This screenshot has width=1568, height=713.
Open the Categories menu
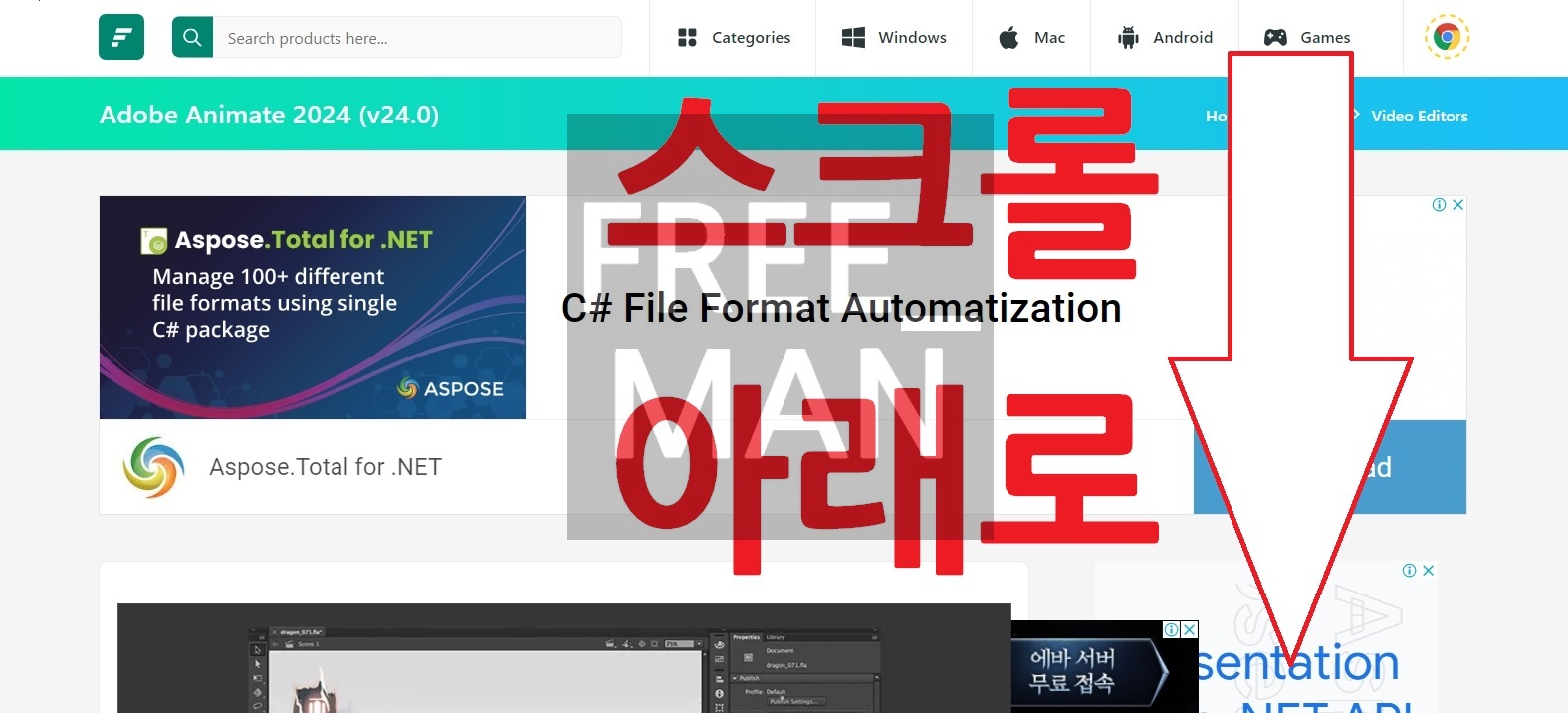734,37
